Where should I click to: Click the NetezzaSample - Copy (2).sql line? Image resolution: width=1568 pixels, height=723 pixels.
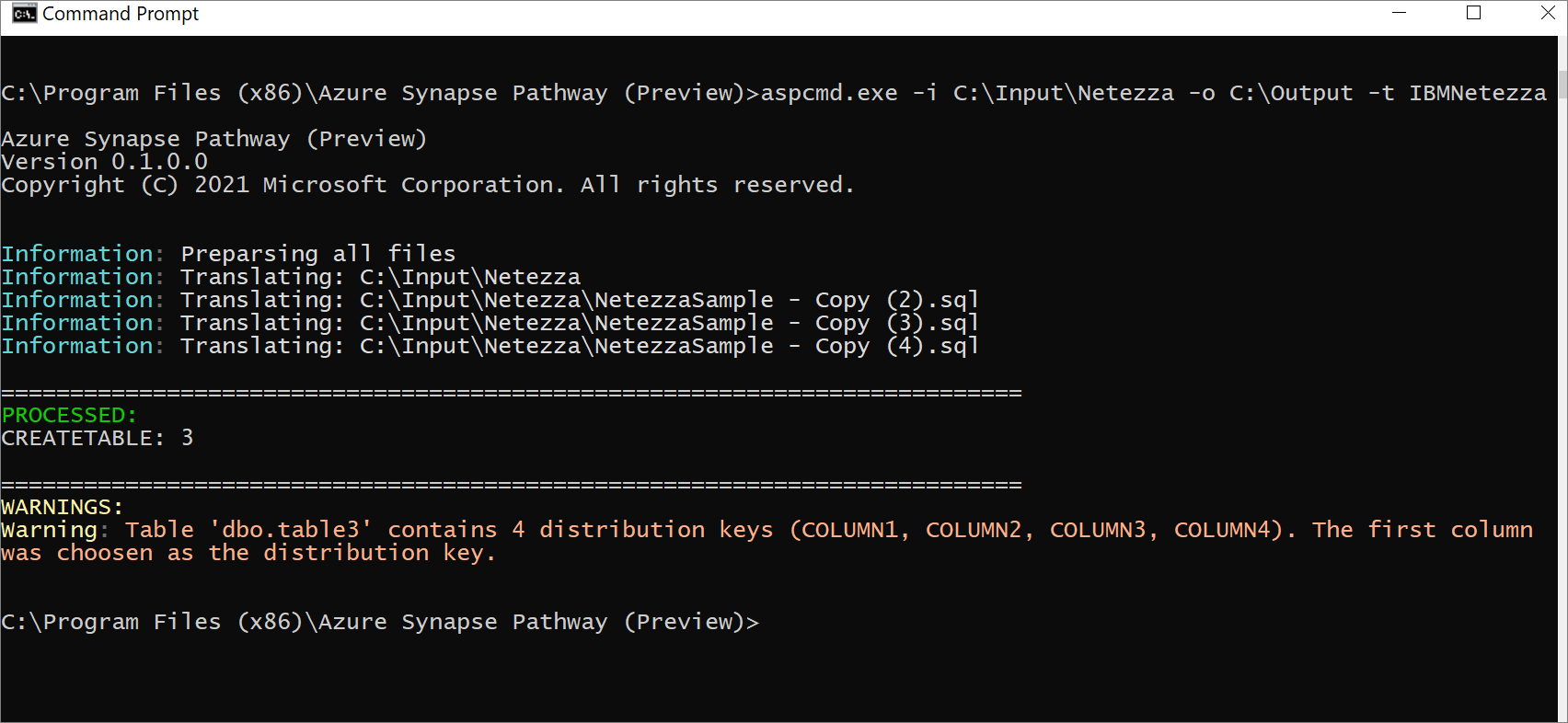(490, 300)
